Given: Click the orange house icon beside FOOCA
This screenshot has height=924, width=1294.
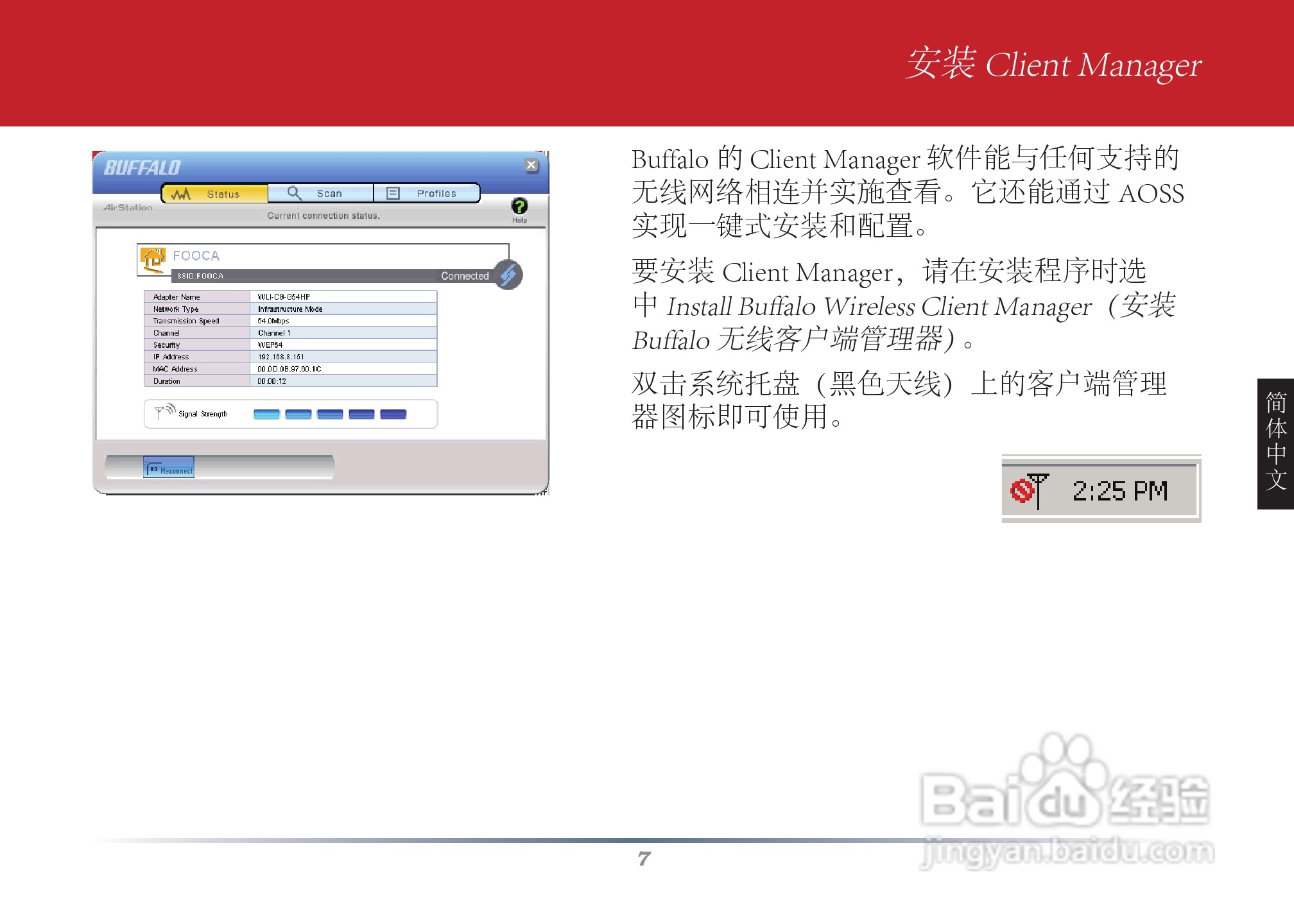Looking at the screenshot, I should 153,260.
